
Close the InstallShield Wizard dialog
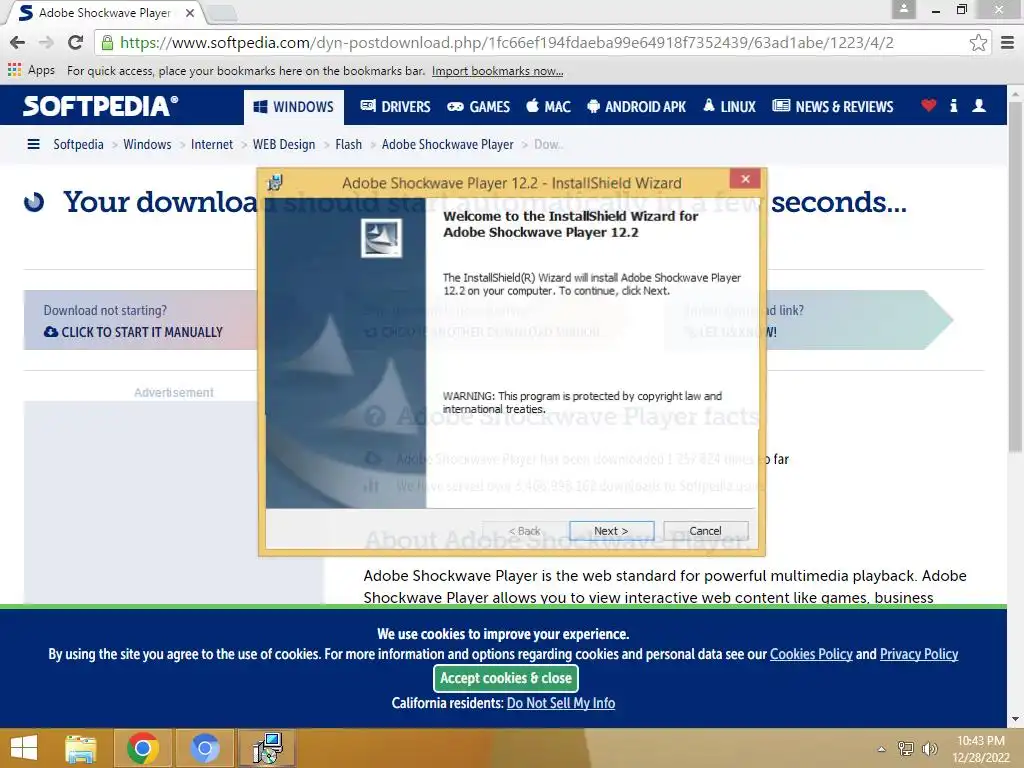pyautogui.click(x=745, y=178)
